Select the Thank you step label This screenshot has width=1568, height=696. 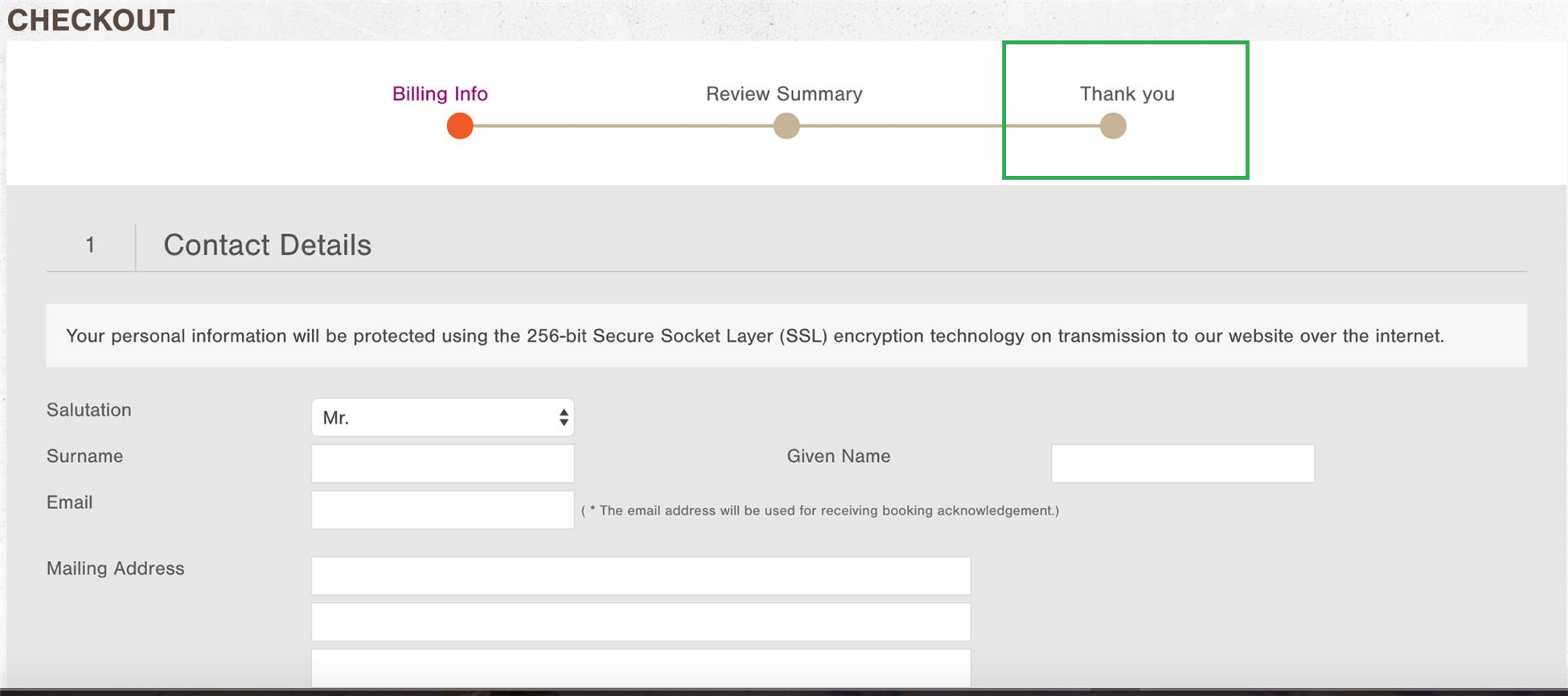click(x=1127, y=94)
